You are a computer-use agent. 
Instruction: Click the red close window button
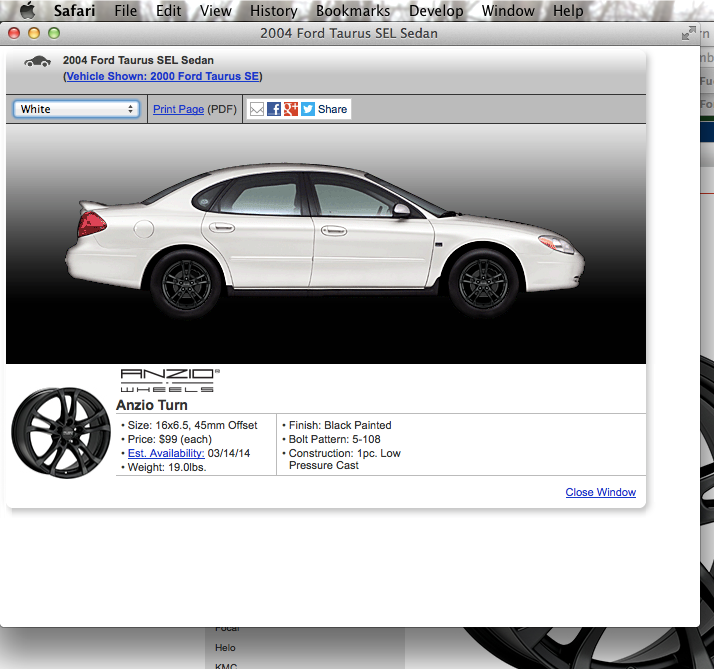point(14,33)
